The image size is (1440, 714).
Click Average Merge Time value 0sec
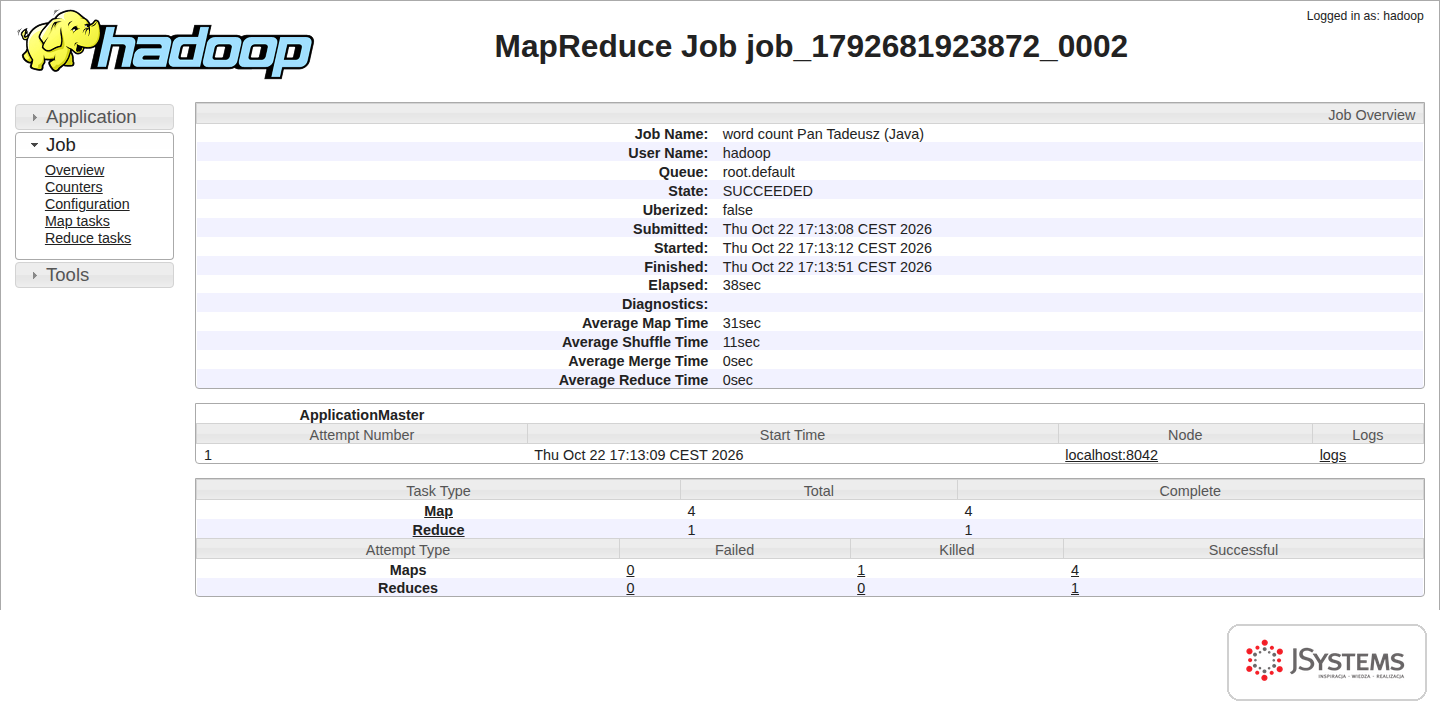click(x=738, y=361)
